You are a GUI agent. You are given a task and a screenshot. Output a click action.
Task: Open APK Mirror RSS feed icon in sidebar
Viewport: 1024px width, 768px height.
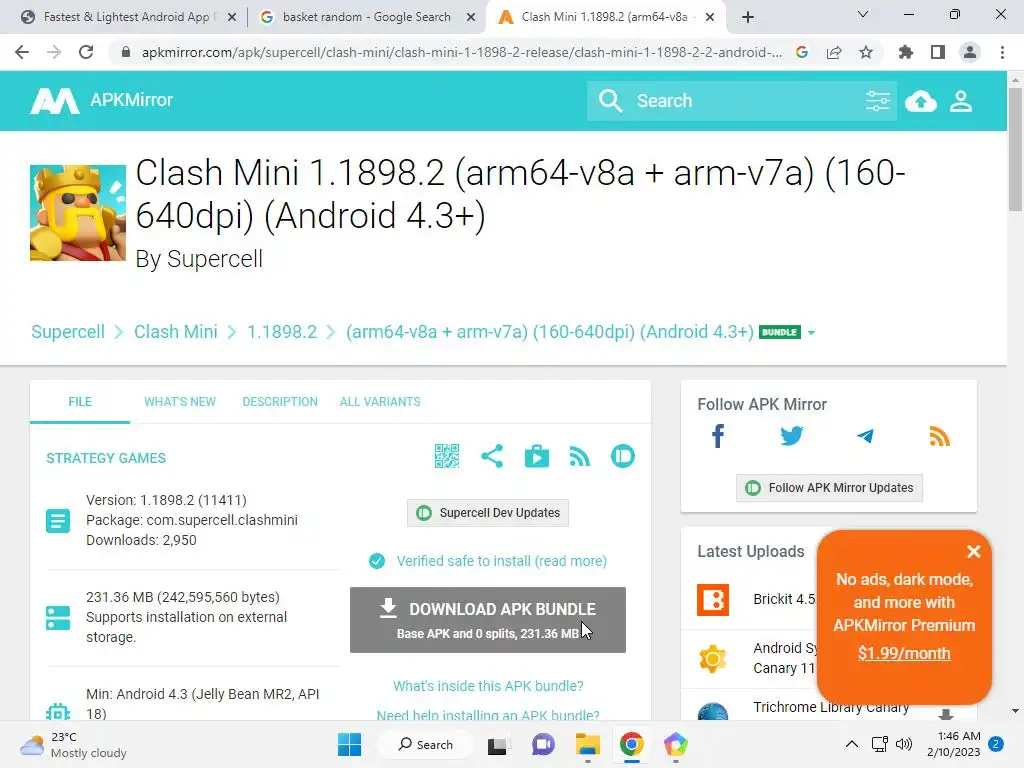coord(939,436)
